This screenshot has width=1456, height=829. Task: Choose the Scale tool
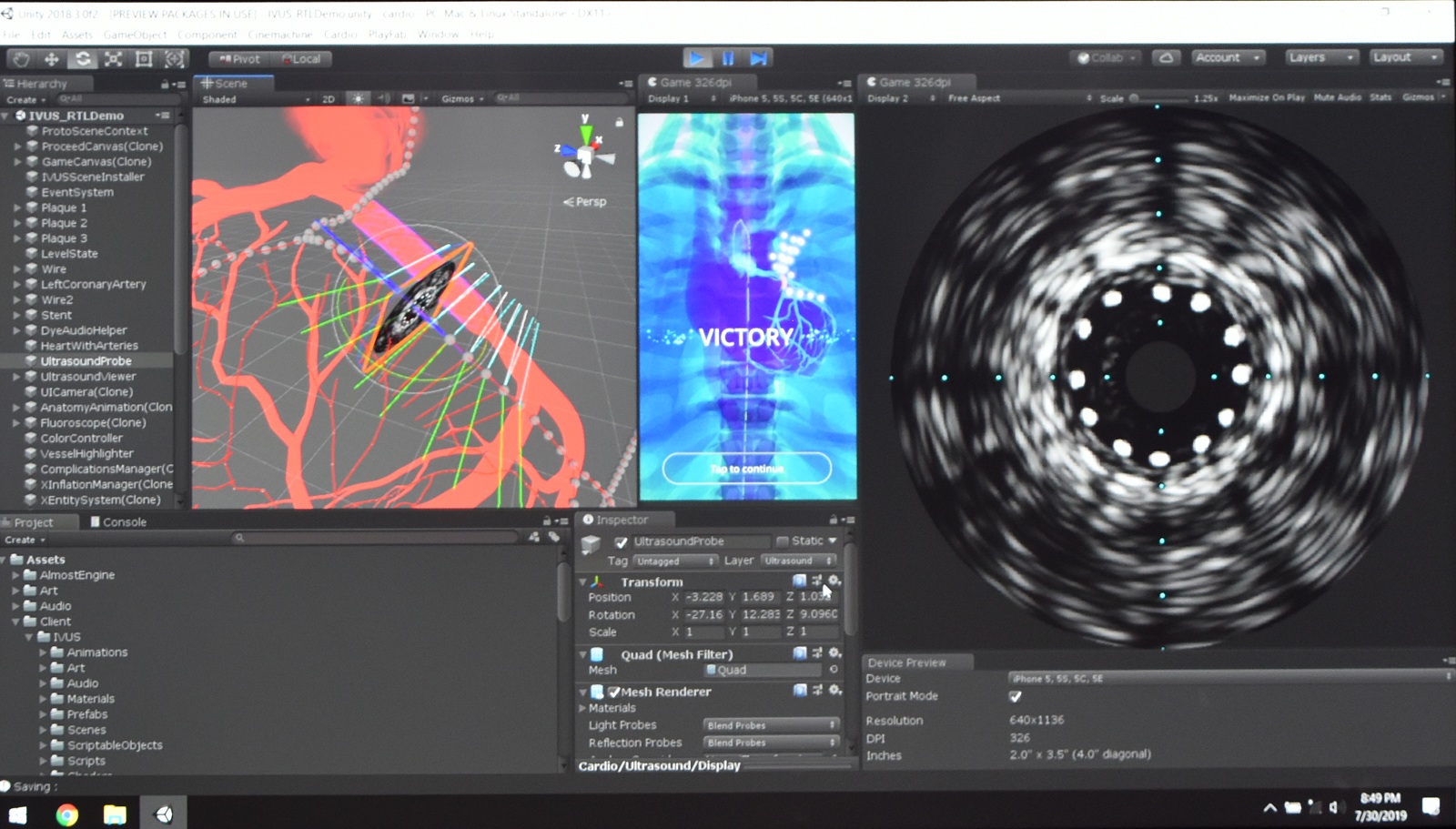pyautogui.click(x=114, y=59)
